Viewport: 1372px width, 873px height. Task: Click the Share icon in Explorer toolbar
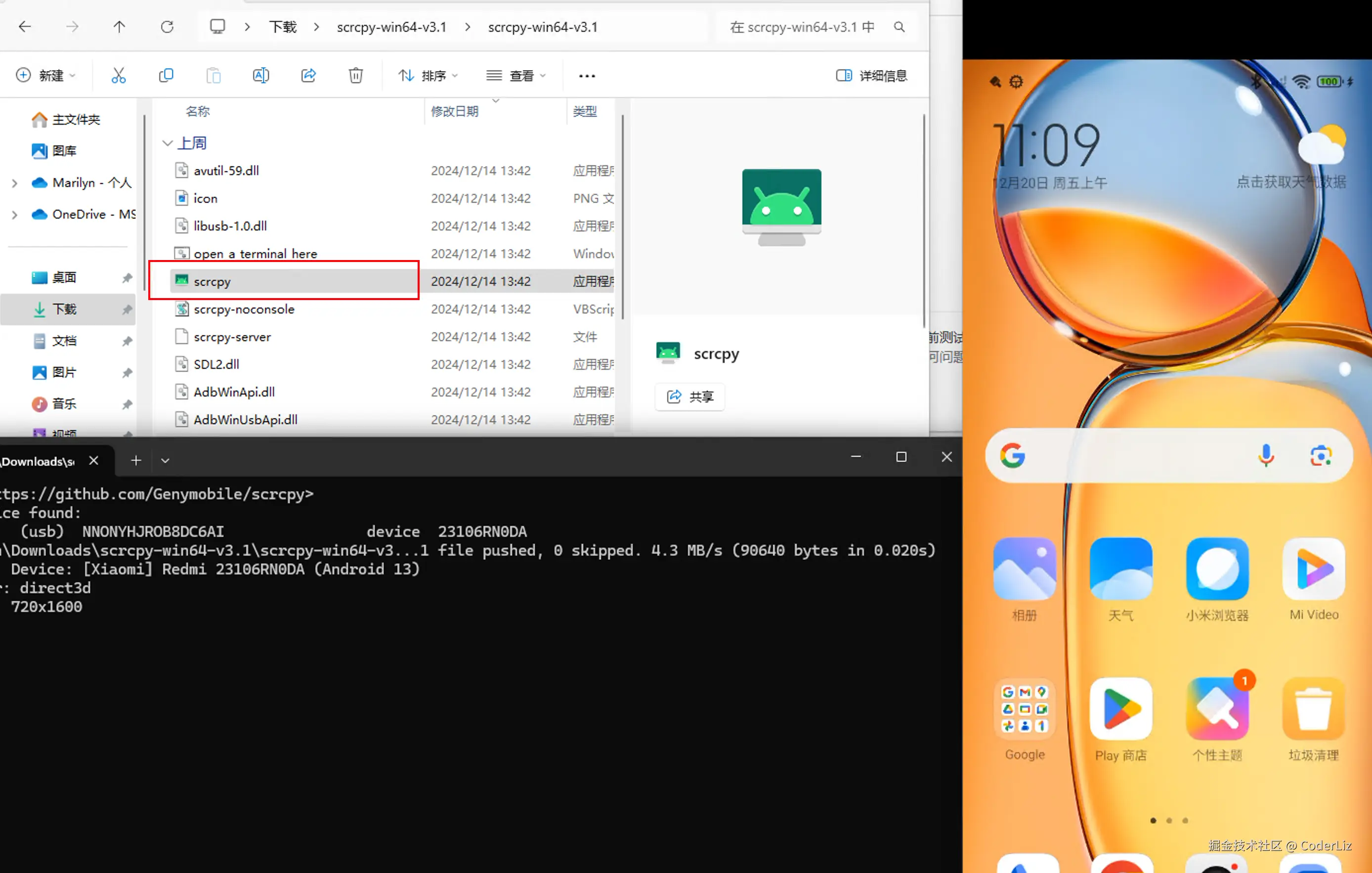point(308,75)
